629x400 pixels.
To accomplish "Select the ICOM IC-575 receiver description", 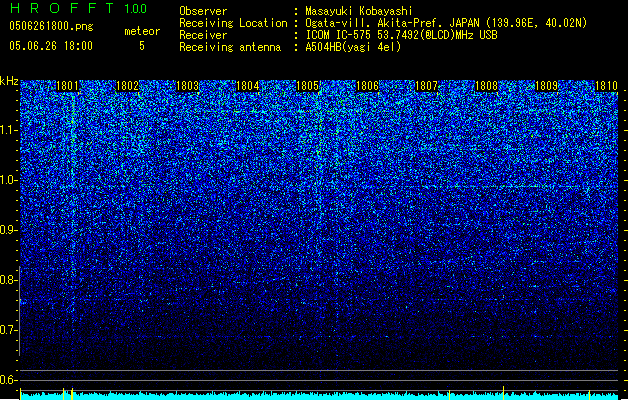I will [x=401, y=35].
